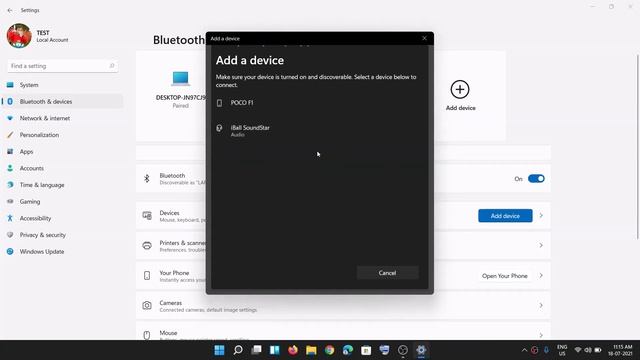
Task: Click the volume icon in system tray
Action: (588, 350)
